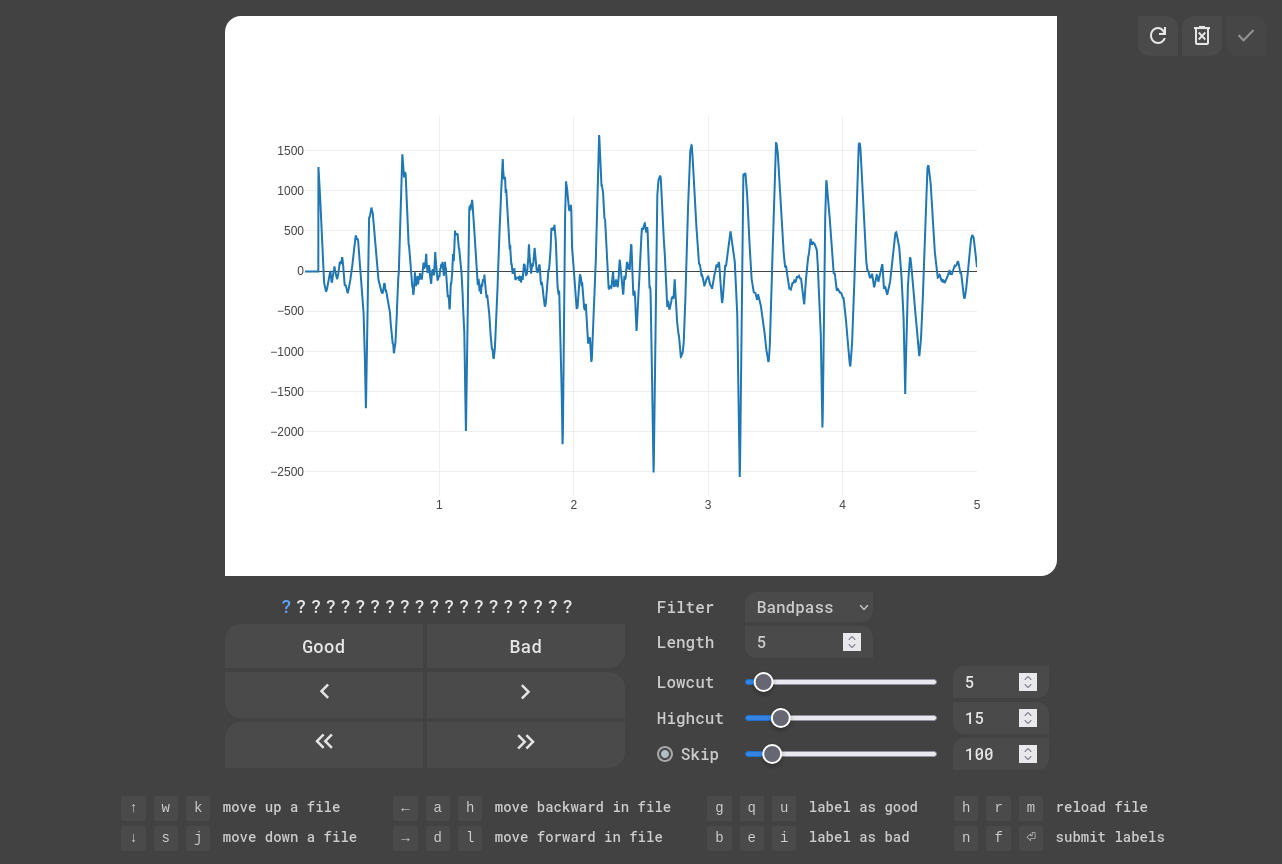Click the Lowcut slider handle
Image resolution: width=1282 pixels, height=864 pixels.
coord(763,682)
